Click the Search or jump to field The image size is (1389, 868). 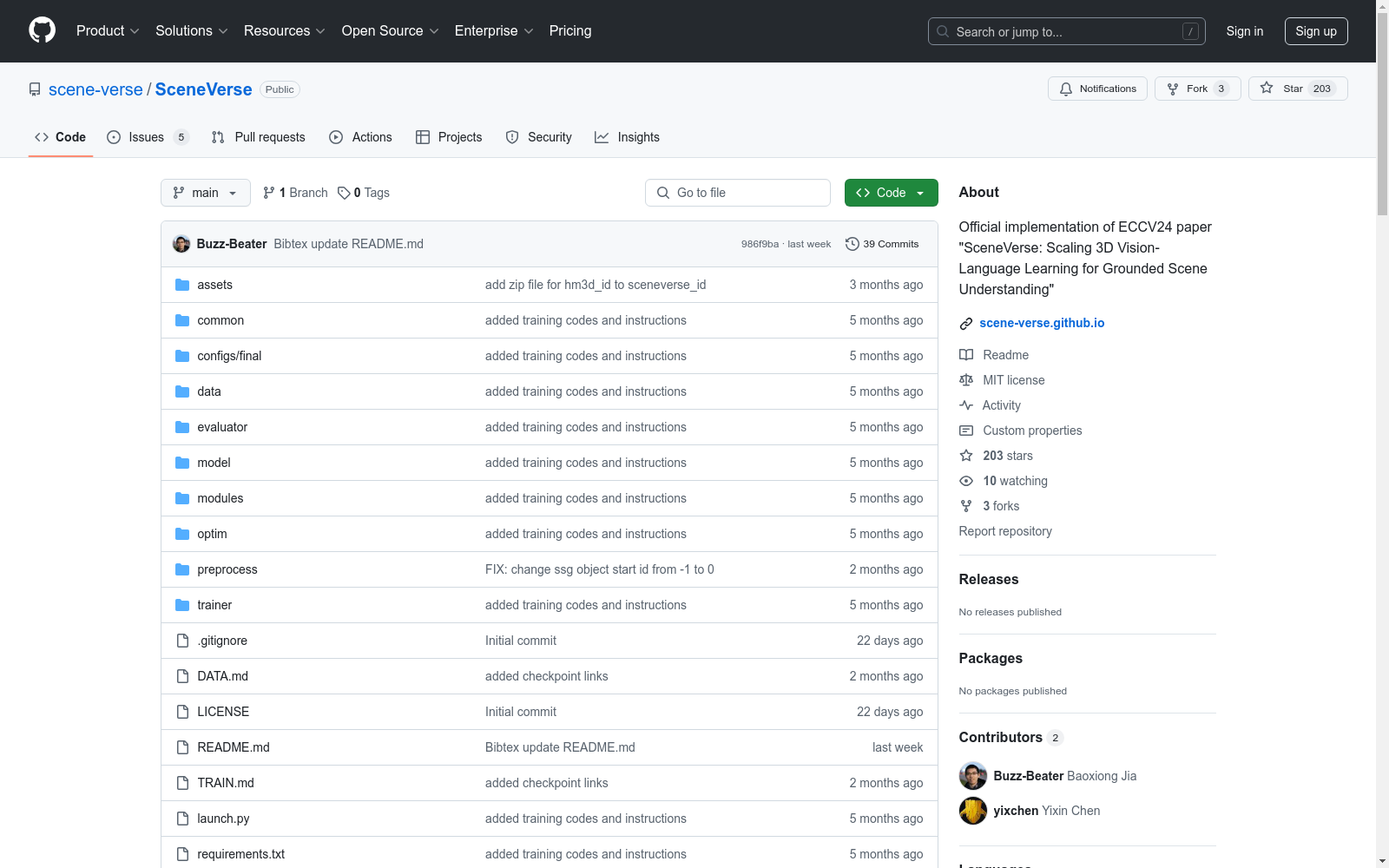1066,31
